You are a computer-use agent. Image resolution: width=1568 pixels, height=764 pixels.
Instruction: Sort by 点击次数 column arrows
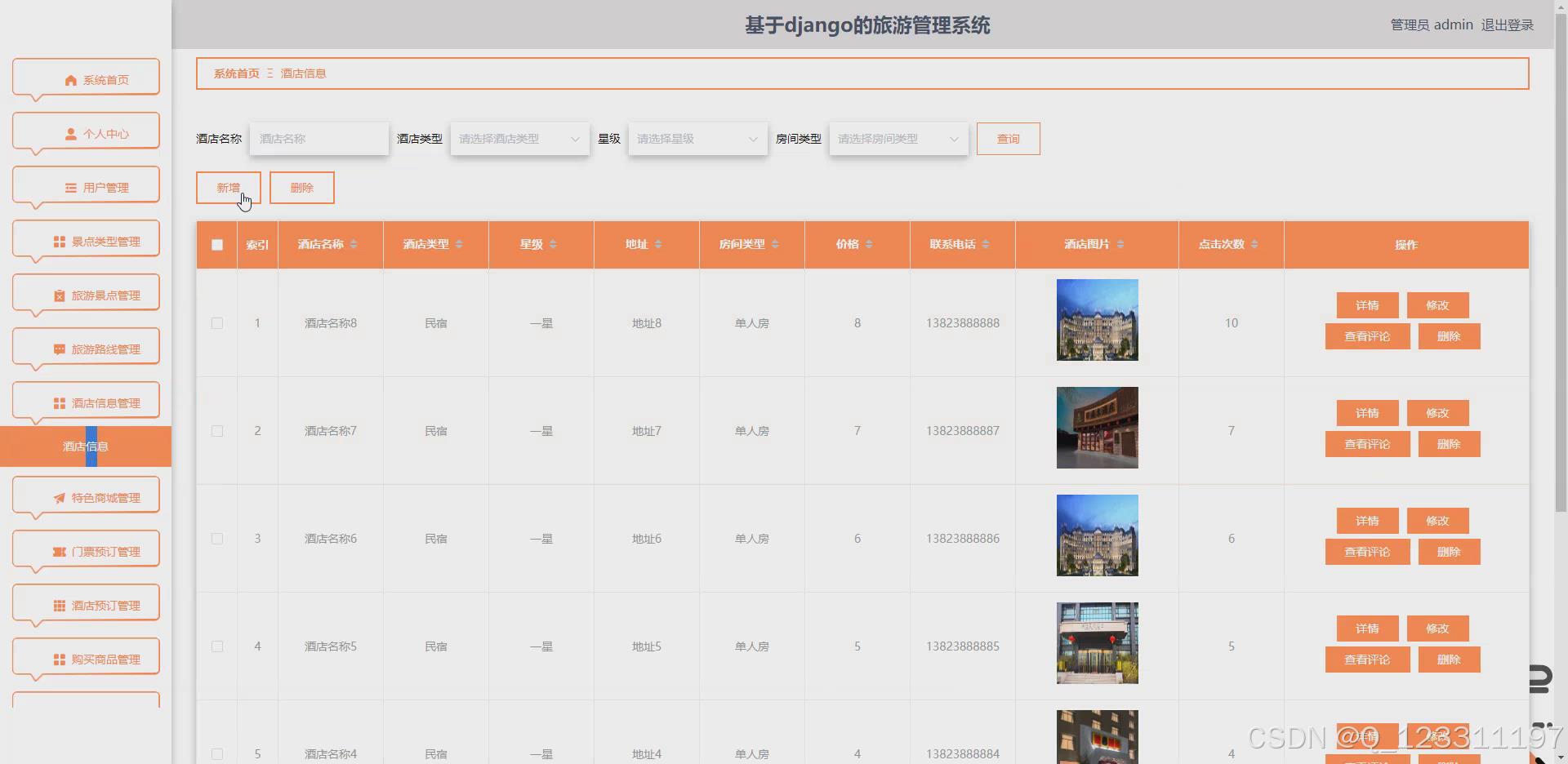[1254, 244]
